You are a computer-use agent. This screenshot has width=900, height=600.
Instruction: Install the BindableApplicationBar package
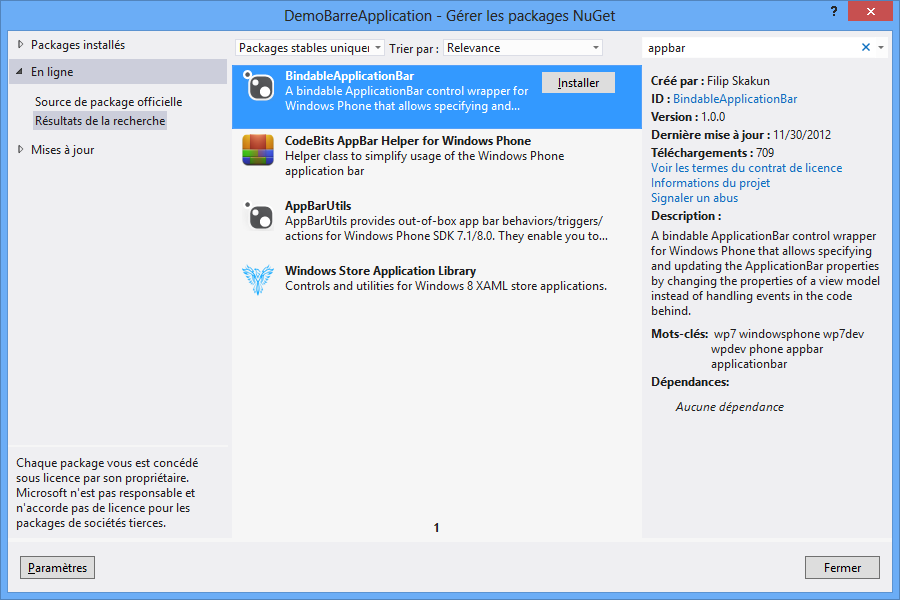578,83
